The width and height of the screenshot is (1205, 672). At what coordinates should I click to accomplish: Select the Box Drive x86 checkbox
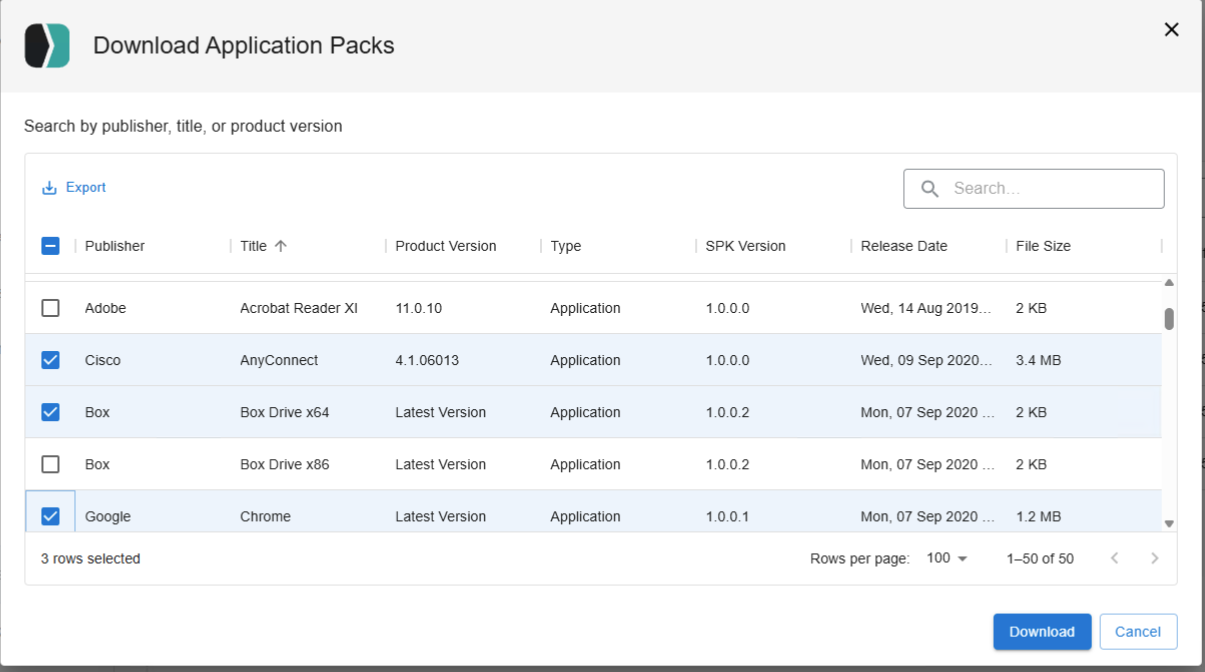(50, 464)
